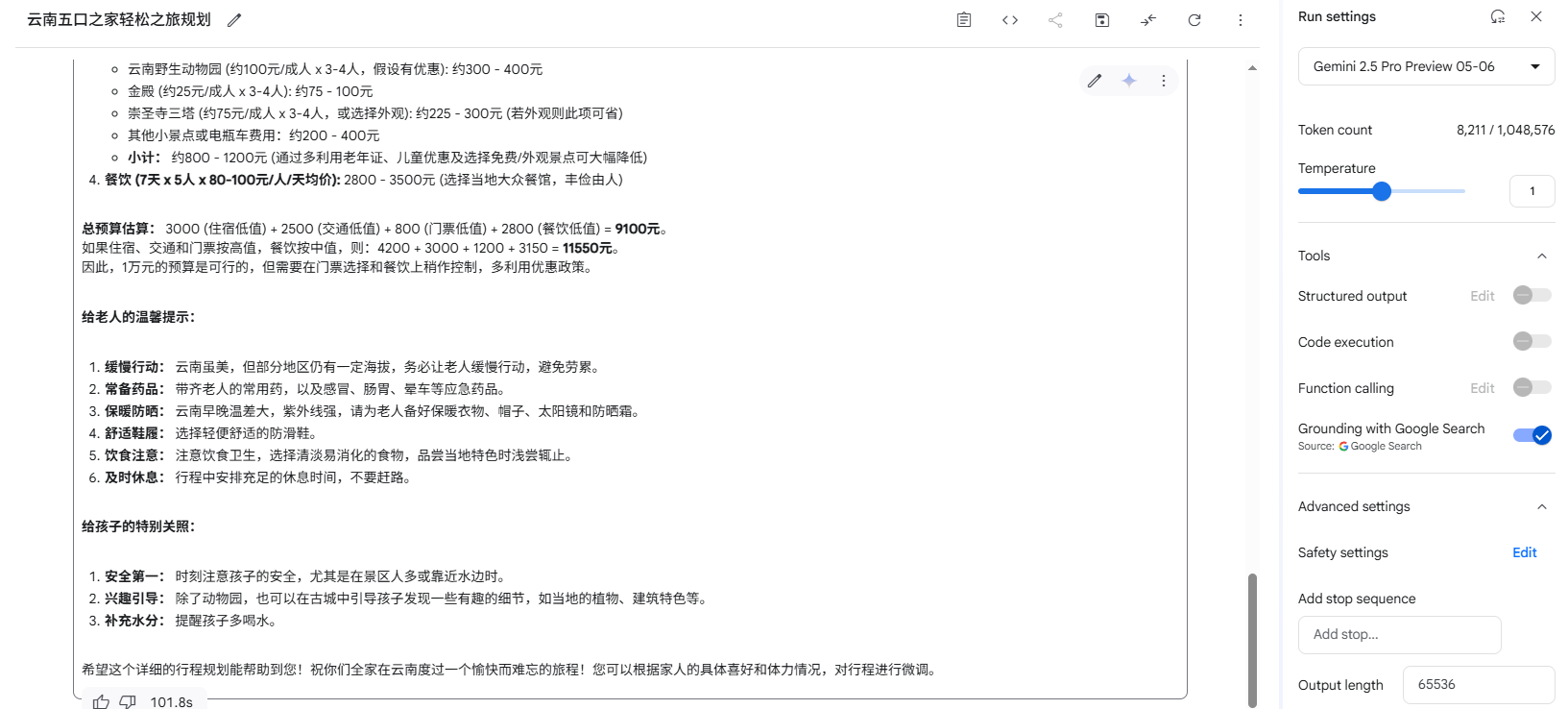The height and width of the screenshot is (709, 1568).
Task: Open the Gemini 2.5 Pro model dropdown
Action: click(x=1427, y=66)
